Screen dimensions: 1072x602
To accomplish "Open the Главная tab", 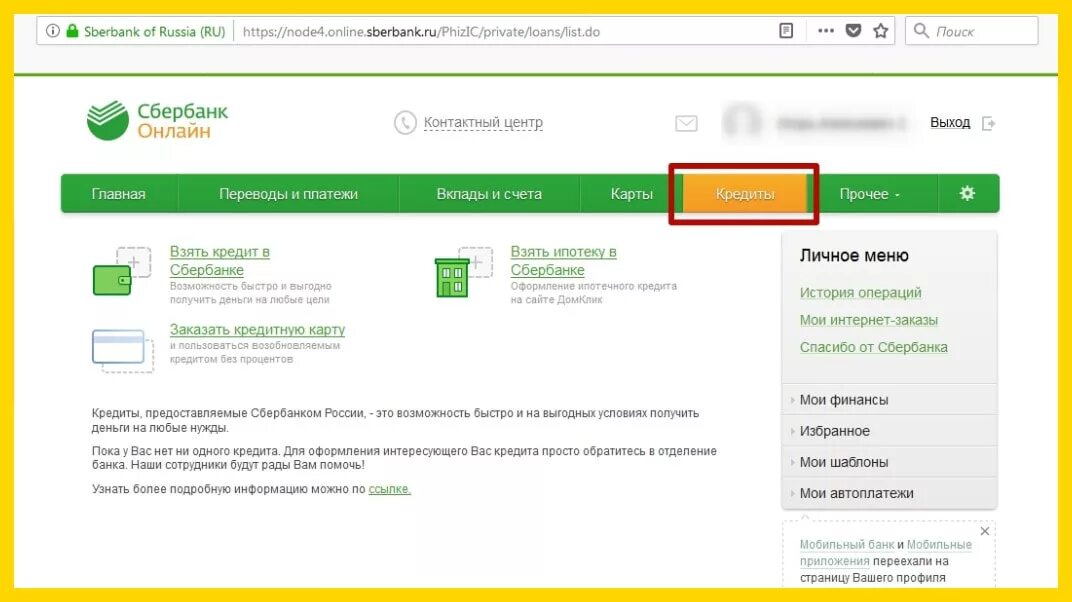I will [x=118, y=194].
